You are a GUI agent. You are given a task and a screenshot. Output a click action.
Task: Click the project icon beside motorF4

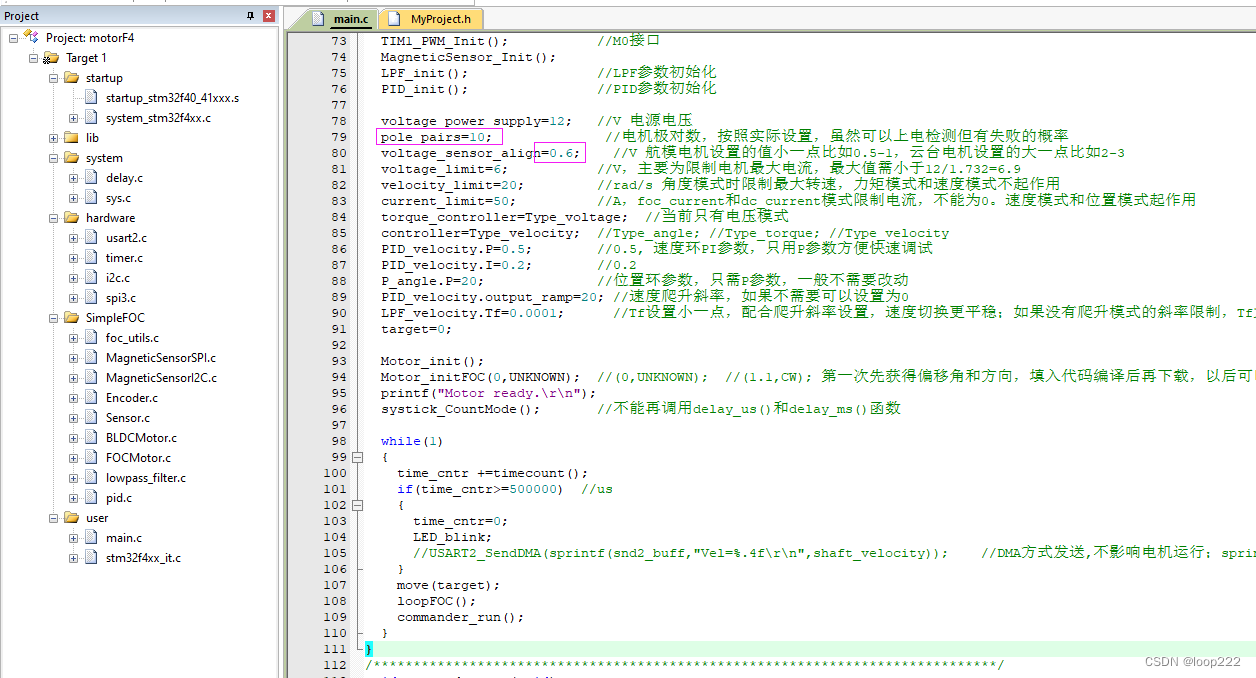(31, 37)
